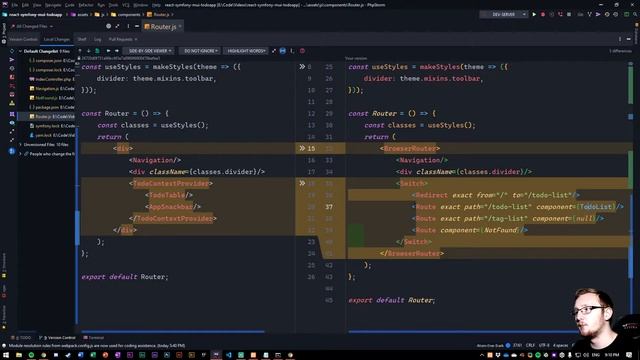Click UTF-8 encoding in status bar
The width and height of the screenshot is (640, 360).
click(544, 345)
